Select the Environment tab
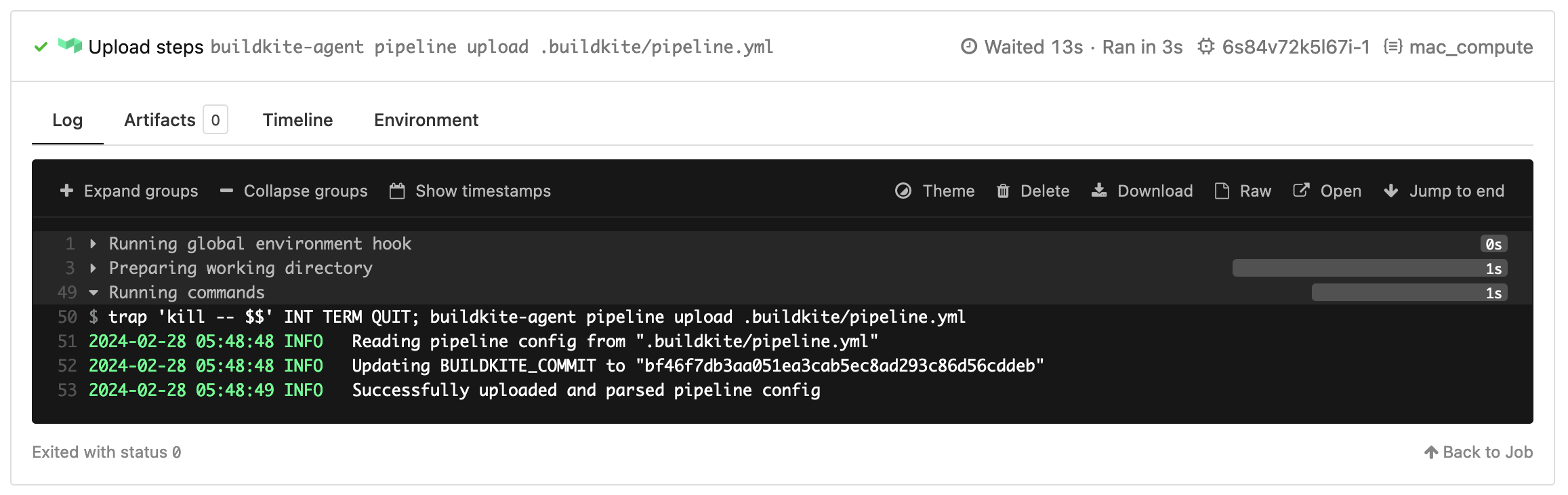Viewport: 1568px width, 495px height. (426, 120)
